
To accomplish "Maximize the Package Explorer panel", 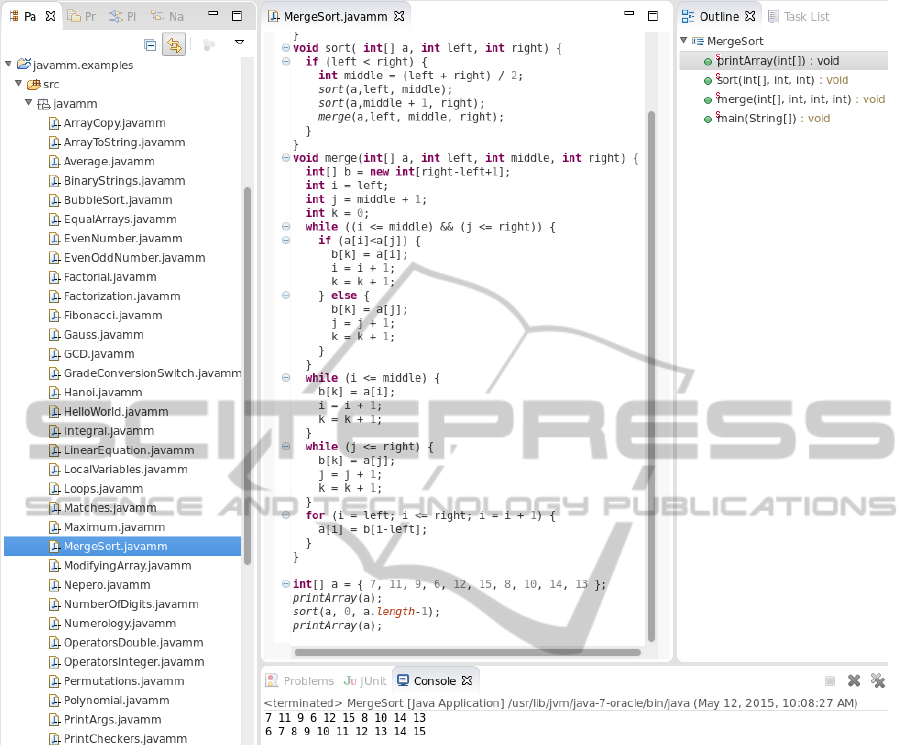I will click(x=237, y=16).
